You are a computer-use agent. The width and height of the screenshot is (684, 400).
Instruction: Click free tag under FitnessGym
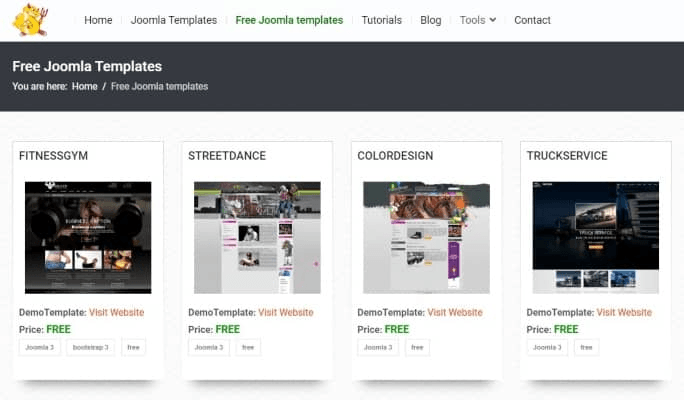pyautogui.click(x=133, y=347)
